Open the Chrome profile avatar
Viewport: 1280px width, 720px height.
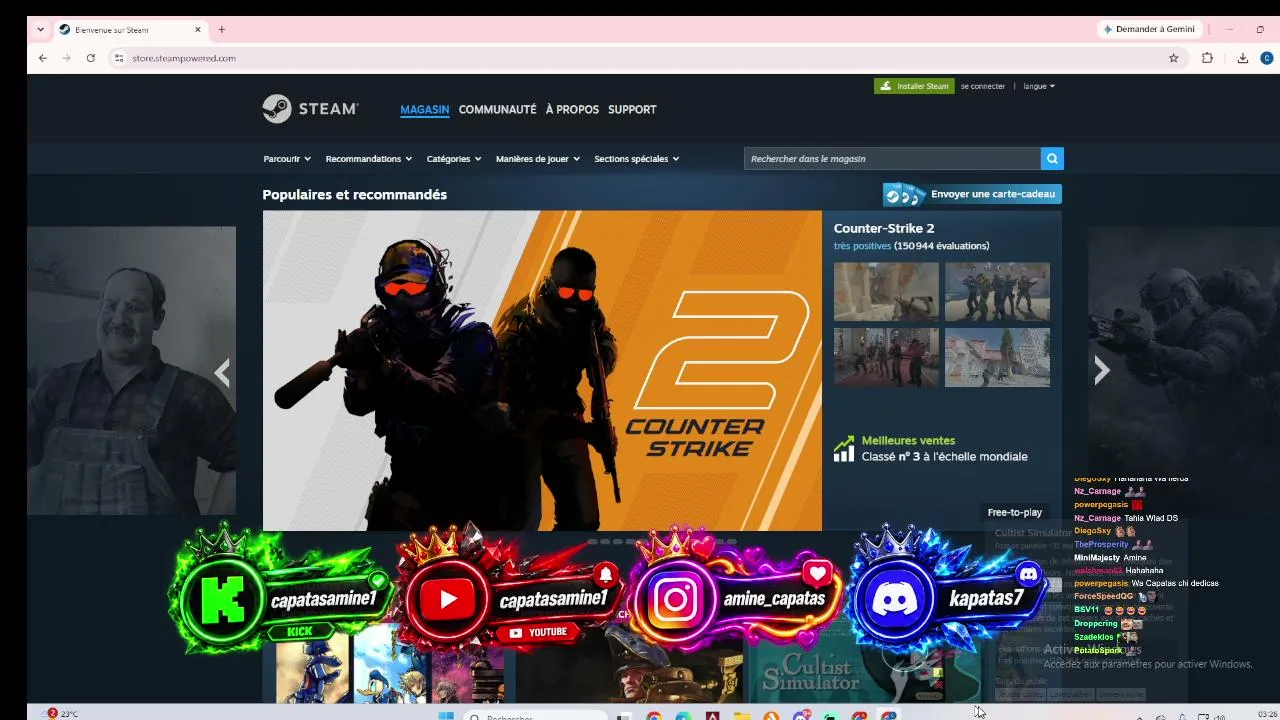(1266, 58)
